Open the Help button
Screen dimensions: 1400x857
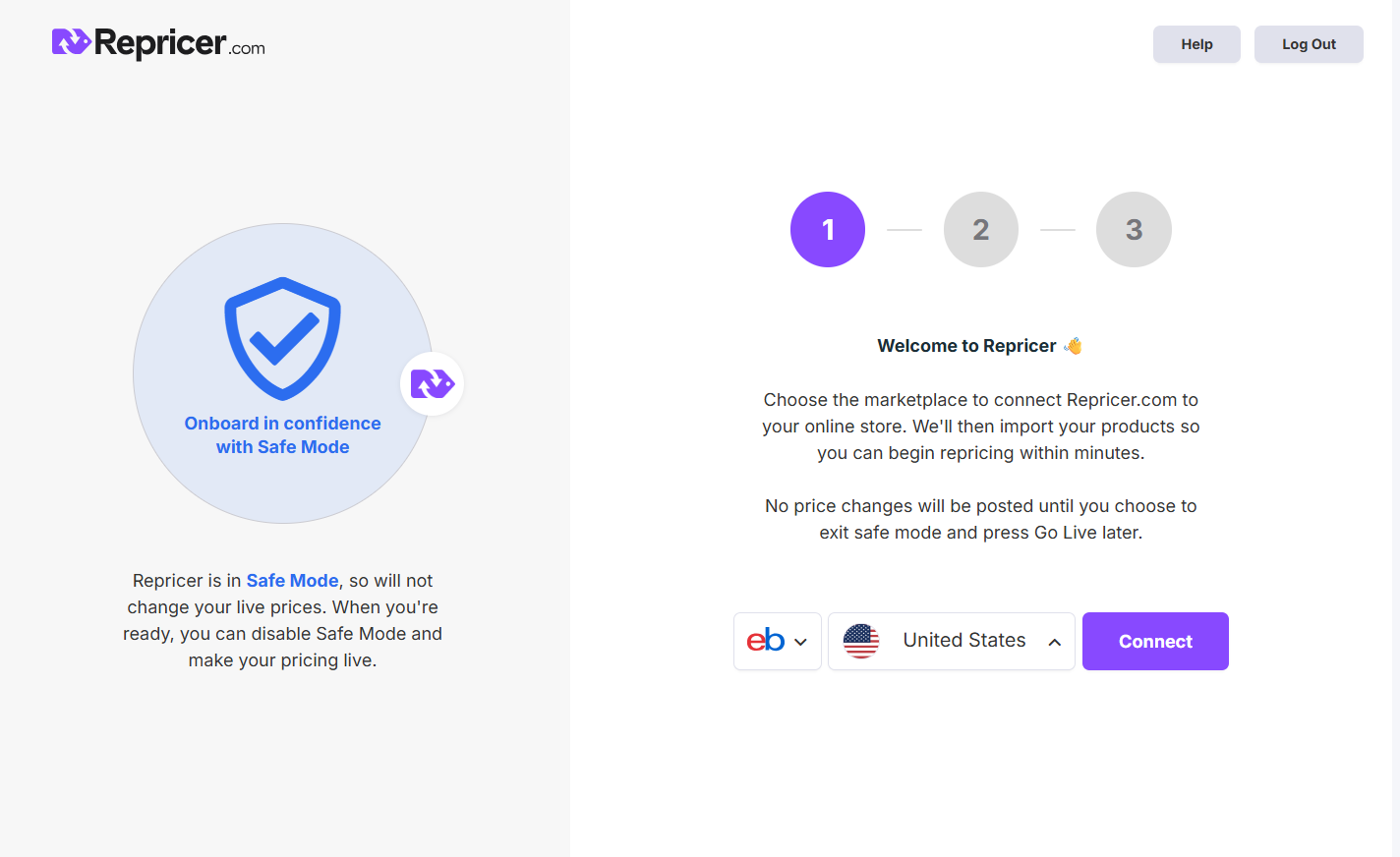1196,44
